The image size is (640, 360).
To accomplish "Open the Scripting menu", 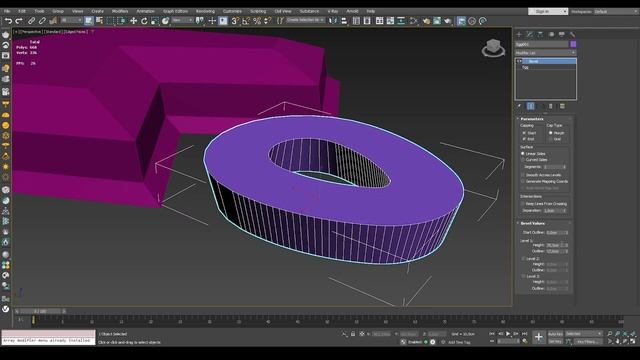I will coord(258,11).
